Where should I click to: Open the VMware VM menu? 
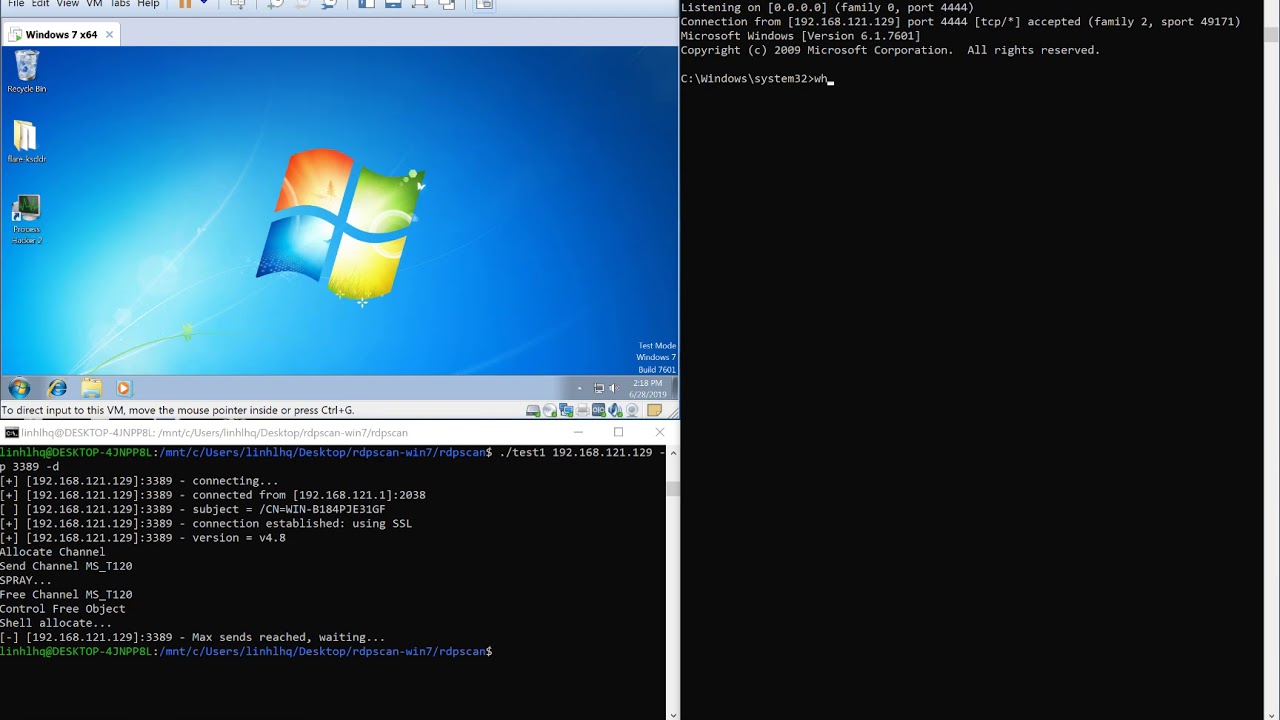click(94, 3)
